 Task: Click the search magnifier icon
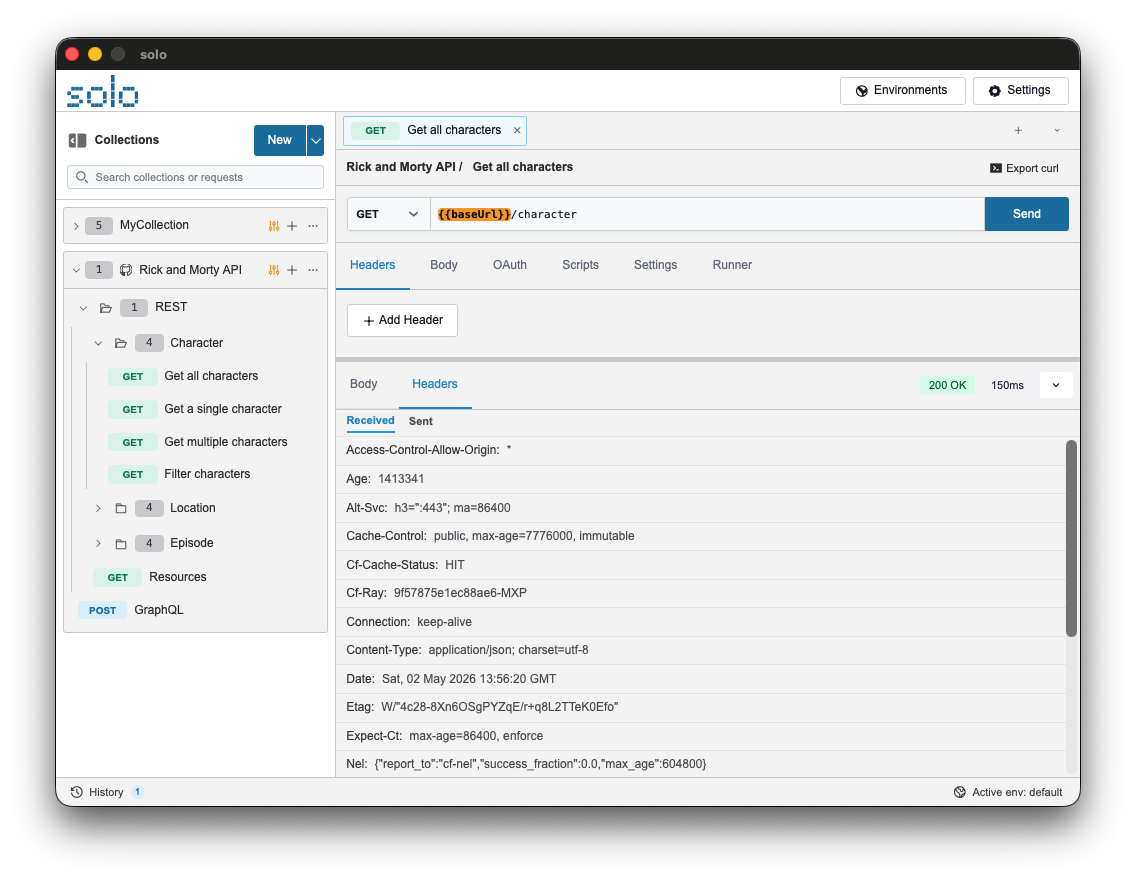tap(82, 177)
